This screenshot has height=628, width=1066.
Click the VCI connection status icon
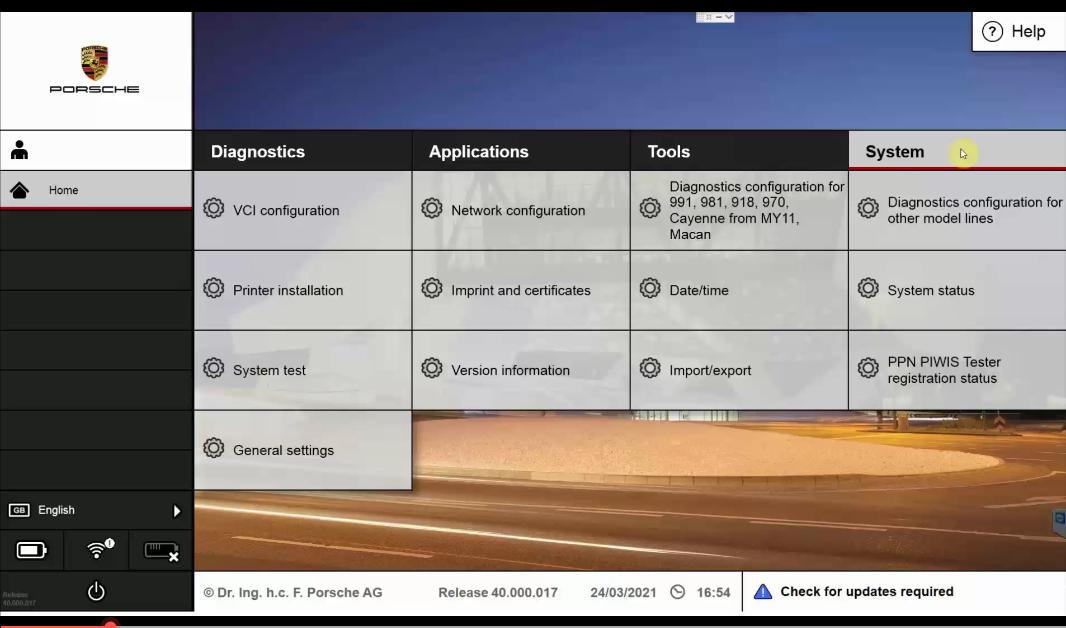coord(161,550)
